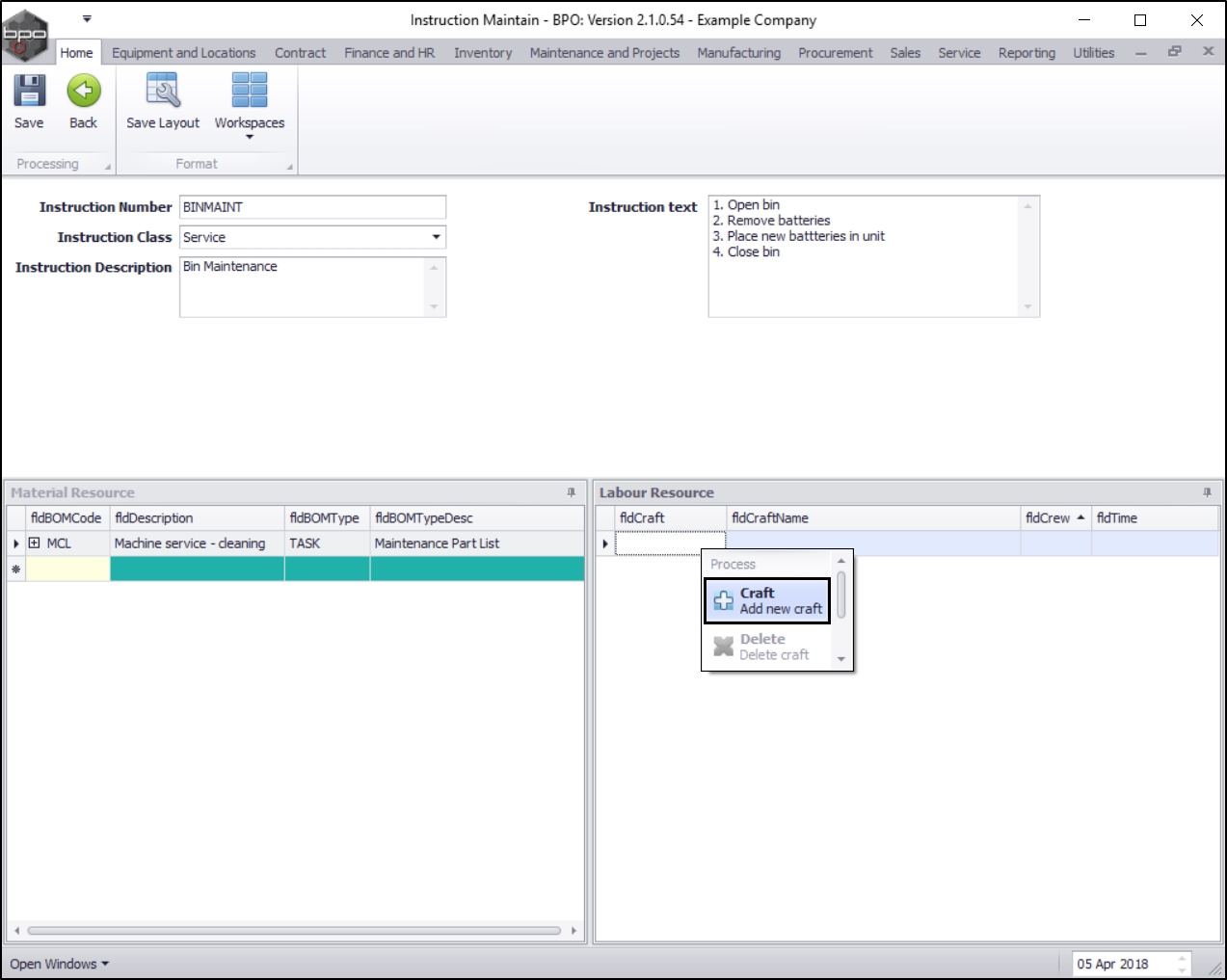The width and height of the screenshot is (1227, 980).
Task: Close the child window in ribbon
Action: click(x=1208, y=52)
